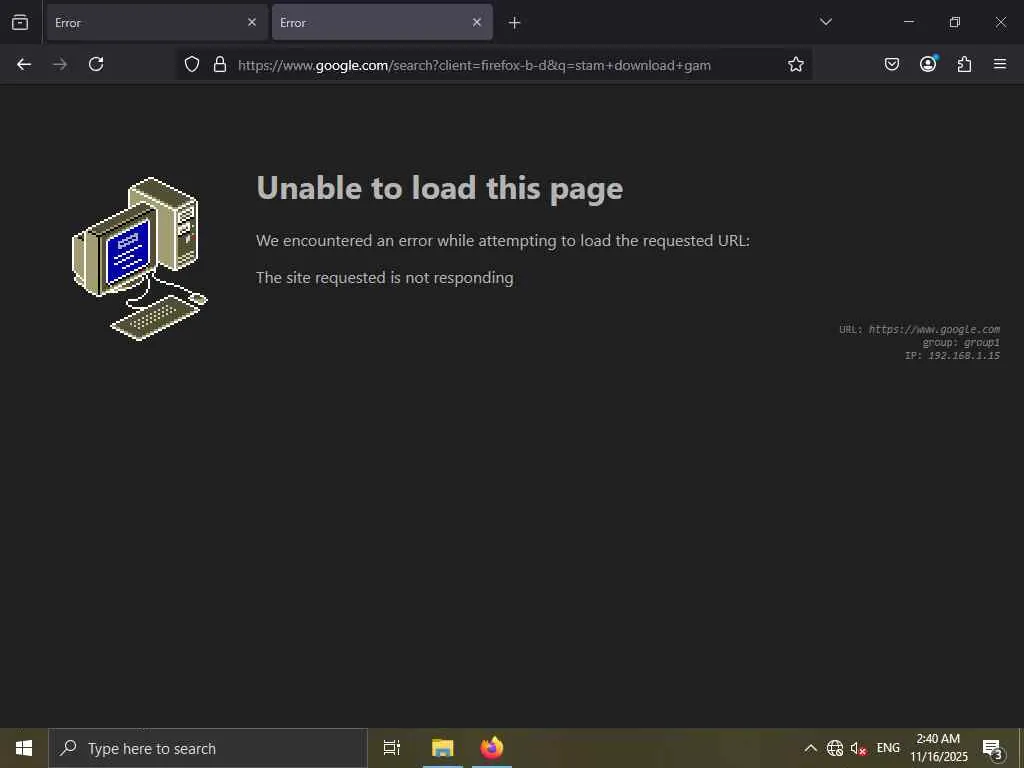Open tracking protection shield panel

191,64
